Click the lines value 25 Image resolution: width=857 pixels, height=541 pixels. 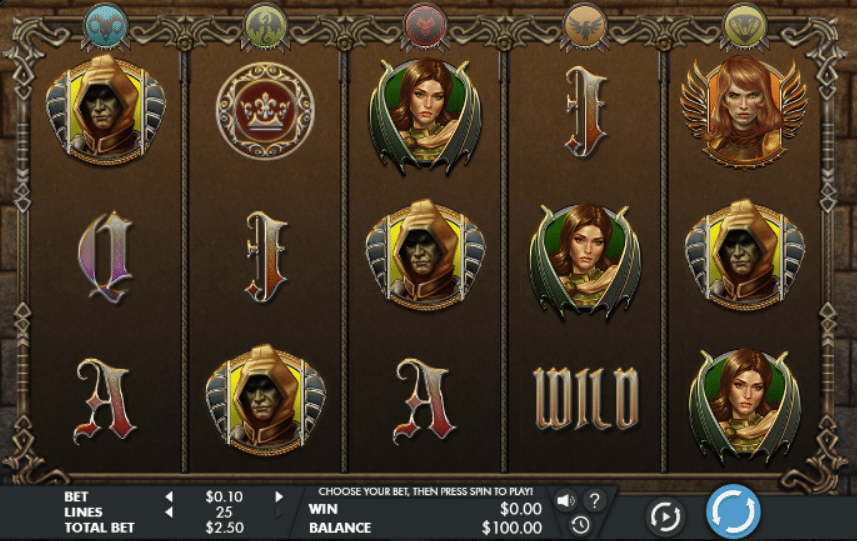click(x=224, y=513)
